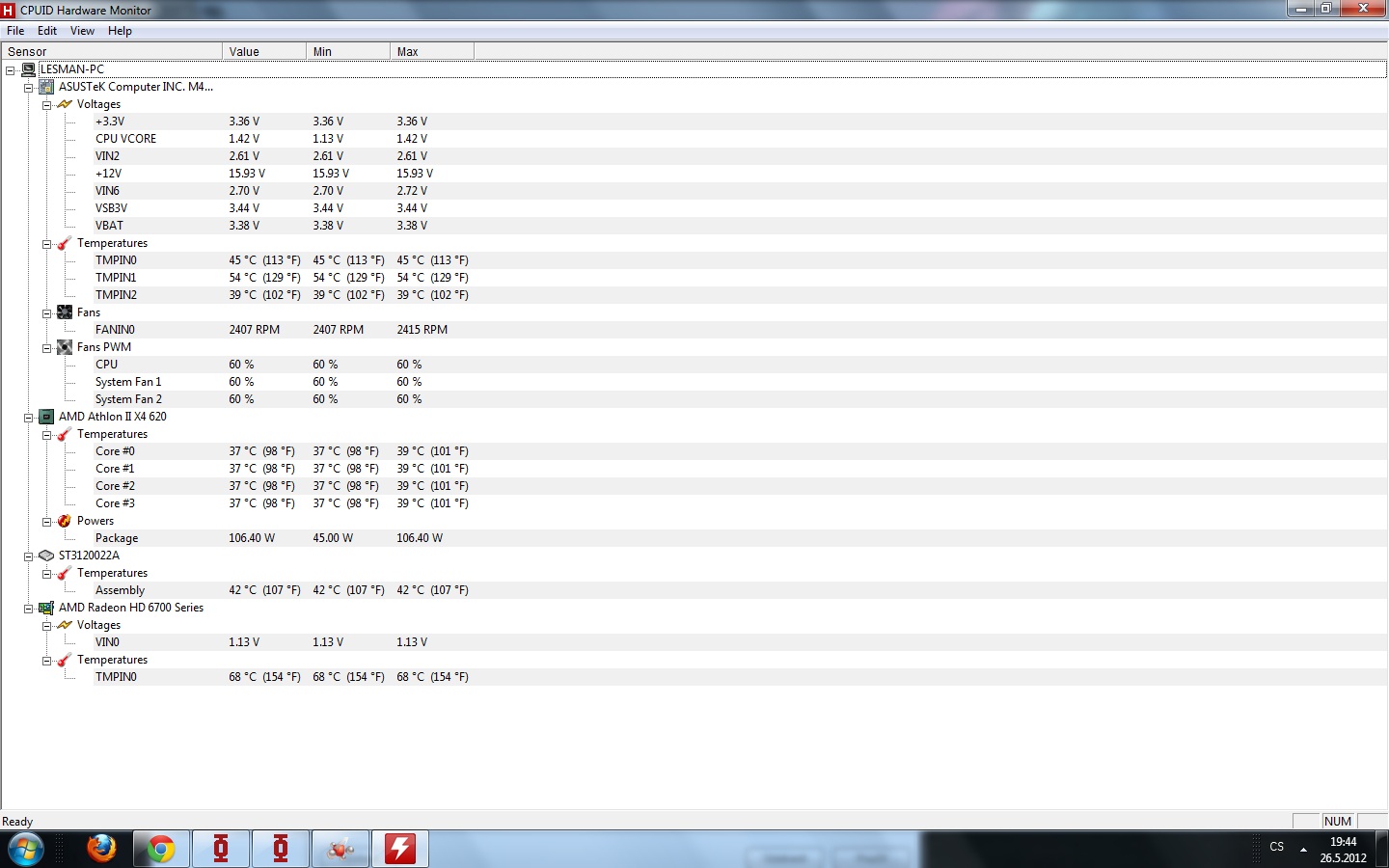Click the CS language indicator in tray
This screenshot has width=1389, height=868.
(x=1277, y=847)
